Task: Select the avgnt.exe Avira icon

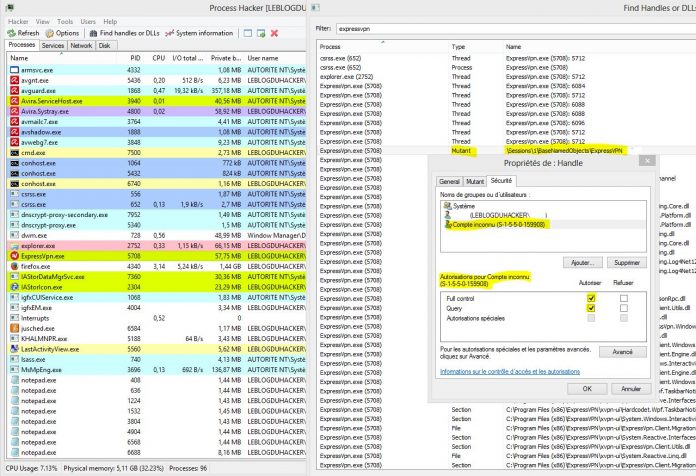Action: click(14, 80)
